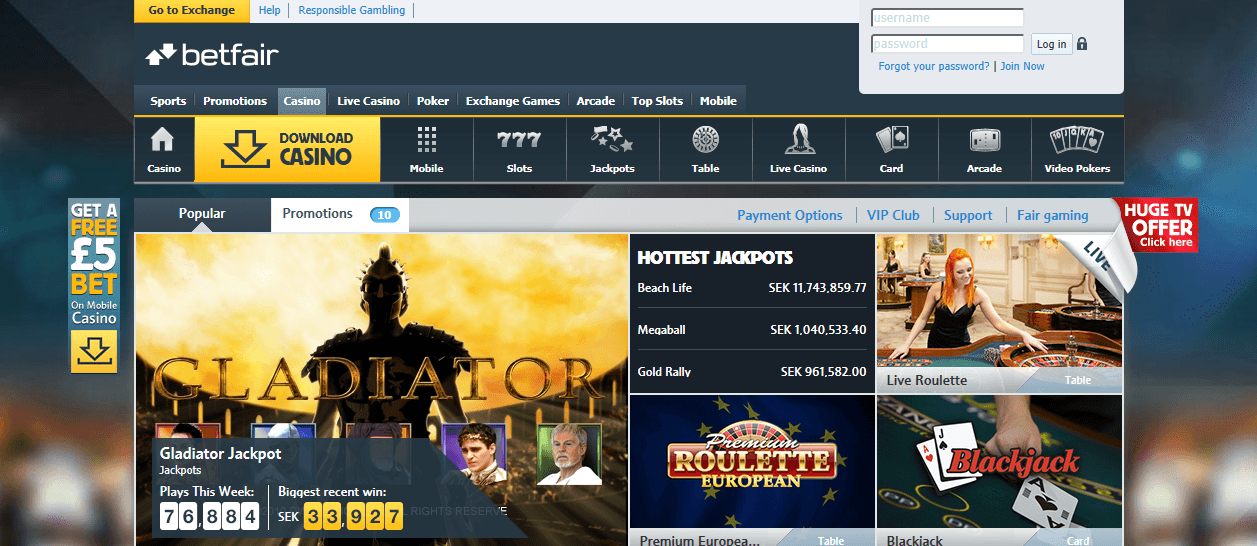Image resolution: width=1257 pixels, height=546 pixels.
Task: Focus the password input field
Action: click(947, 44)
